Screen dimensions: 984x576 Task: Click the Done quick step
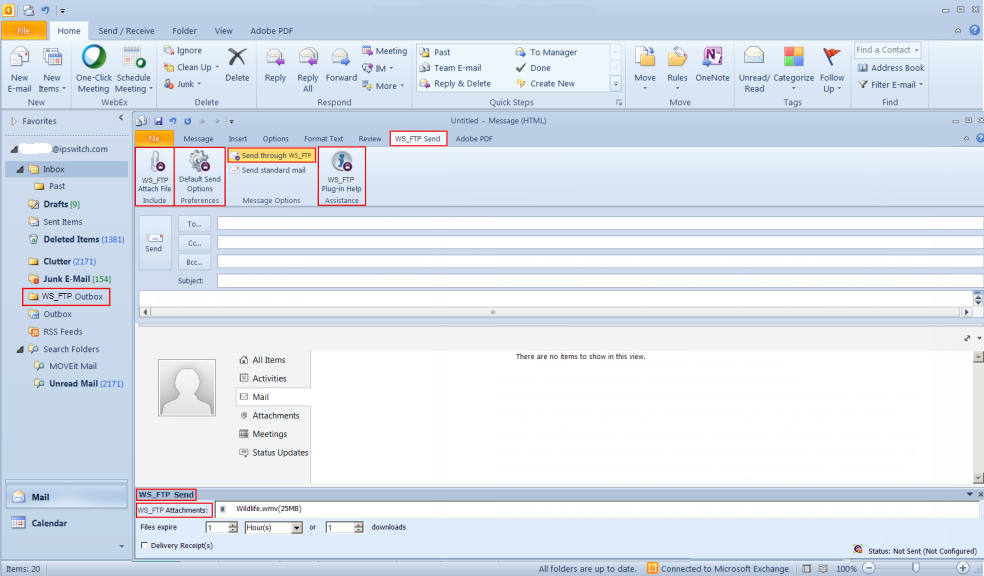pyautogui.click(x=533, y=68)
